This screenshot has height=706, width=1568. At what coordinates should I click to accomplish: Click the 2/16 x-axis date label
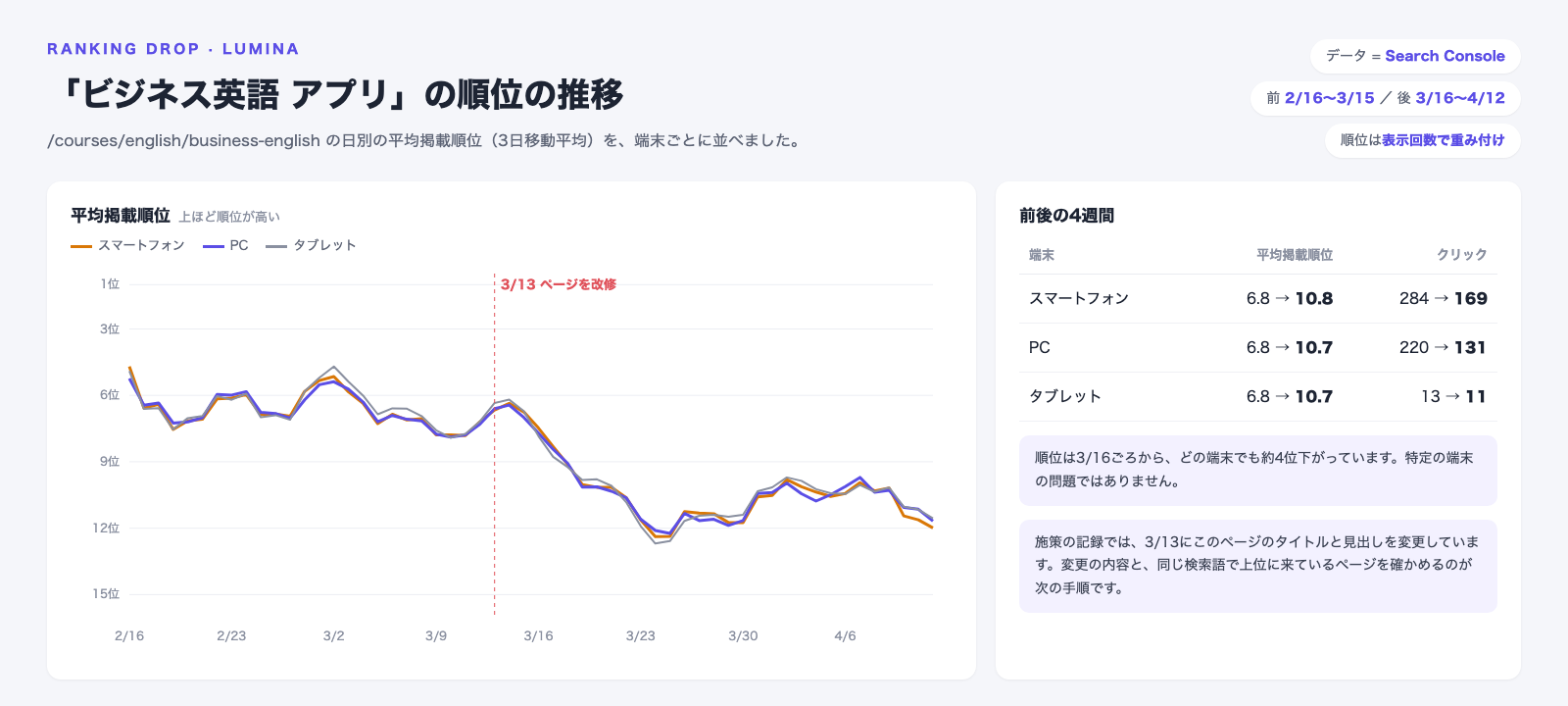[x=129, y=635]
